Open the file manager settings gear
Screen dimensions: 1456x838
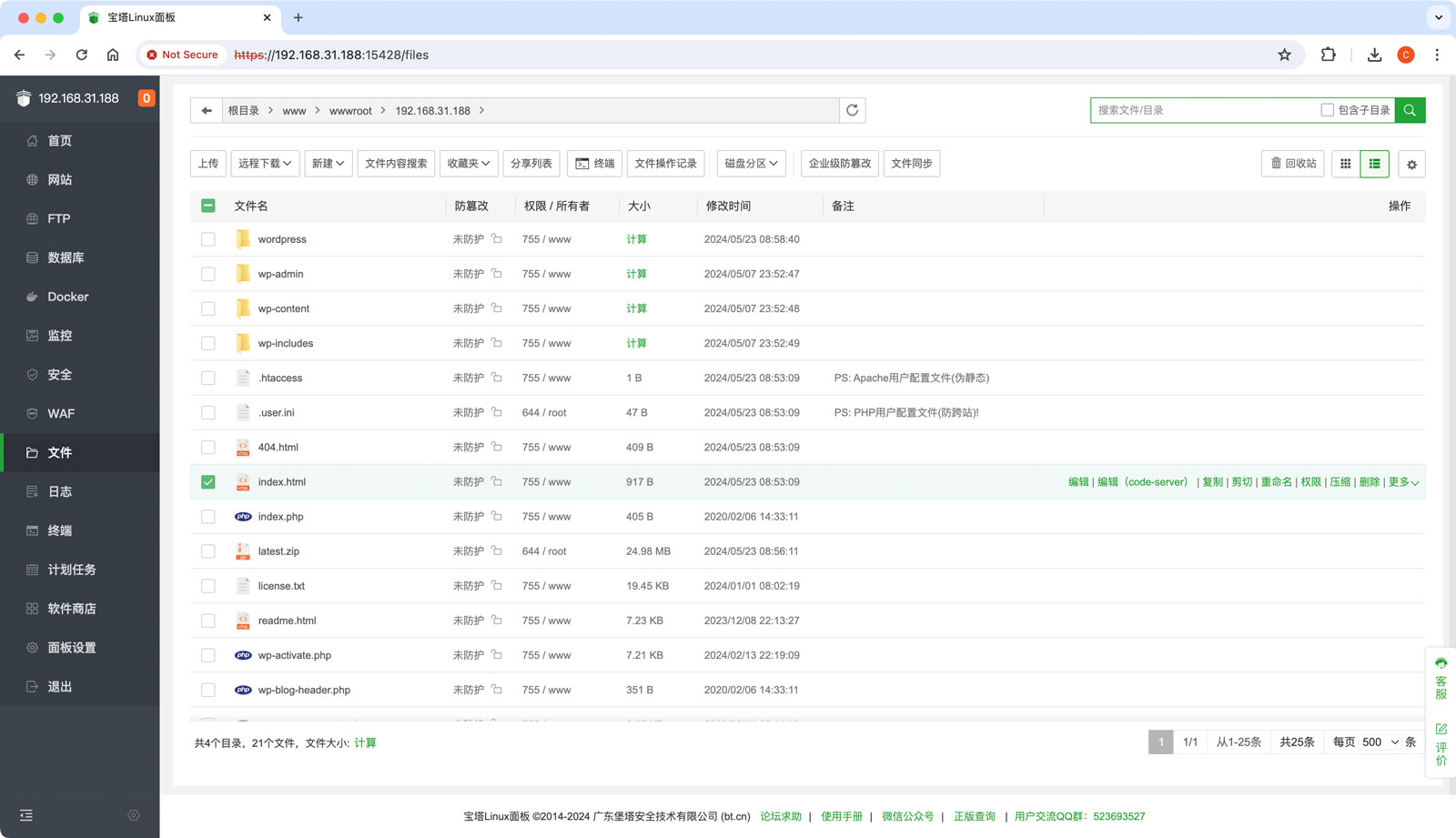coord(1411,165)
